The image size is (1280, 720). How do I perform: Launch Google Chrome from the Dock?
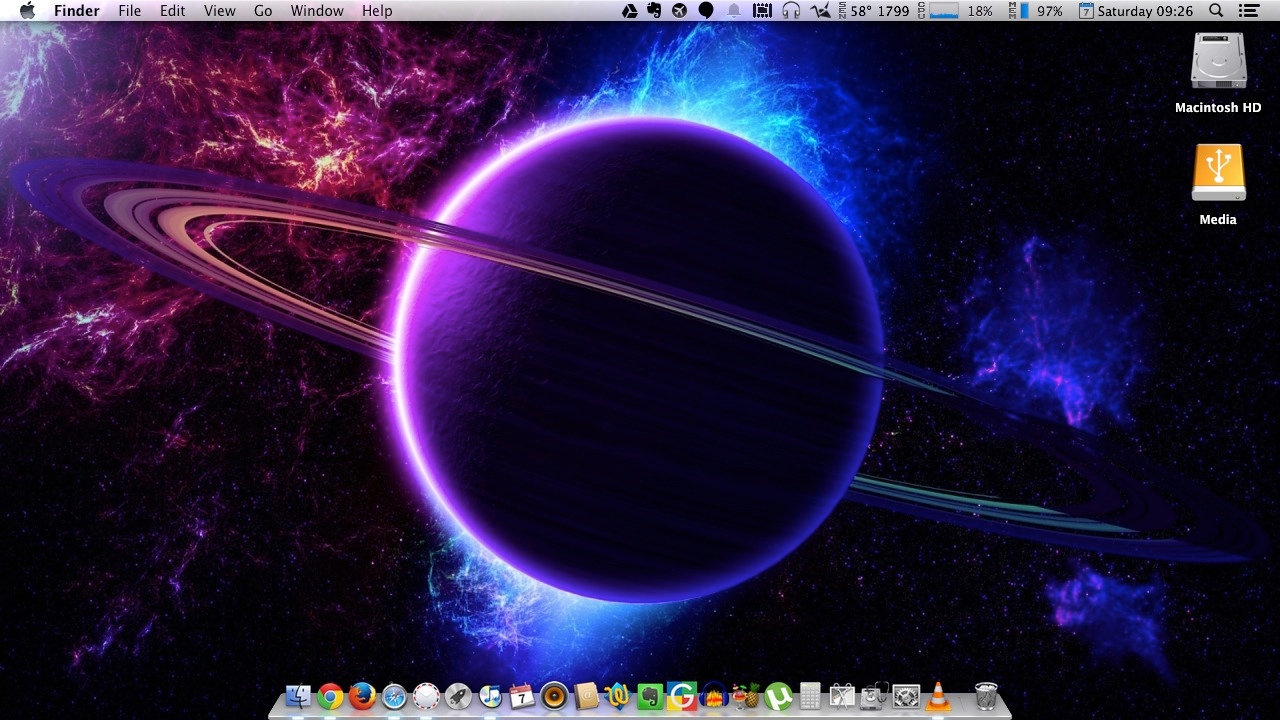click(330, 696)
